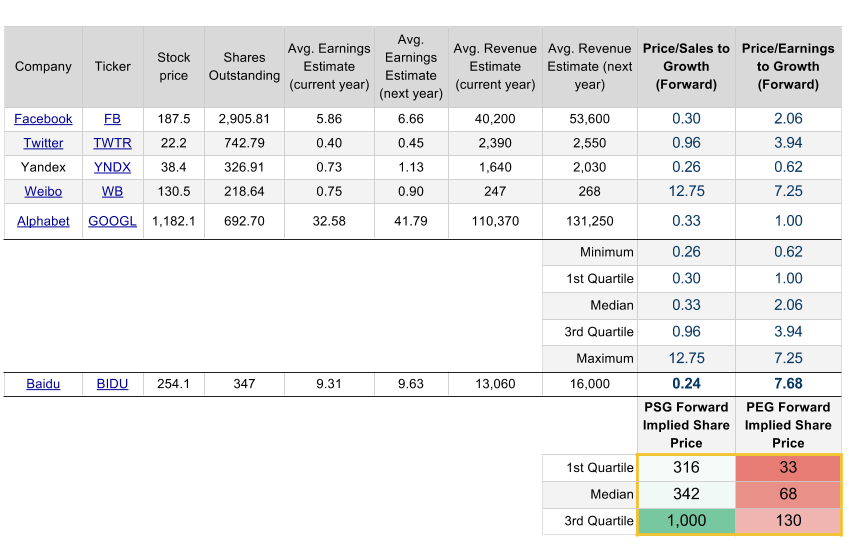Visit the Weibo company link

point(43,191)
